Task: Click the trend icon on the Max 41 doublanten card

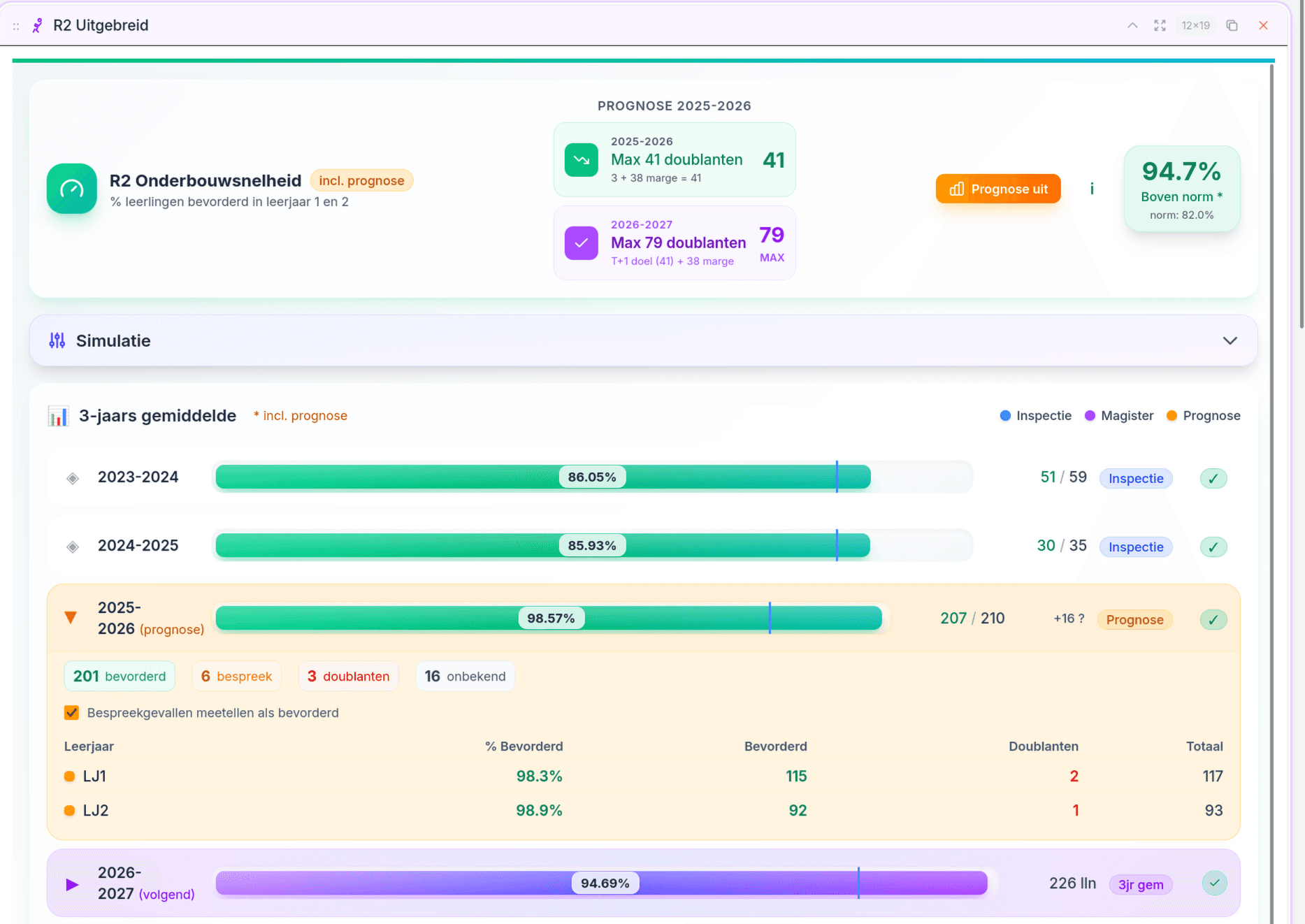Action: click(581, 159)
